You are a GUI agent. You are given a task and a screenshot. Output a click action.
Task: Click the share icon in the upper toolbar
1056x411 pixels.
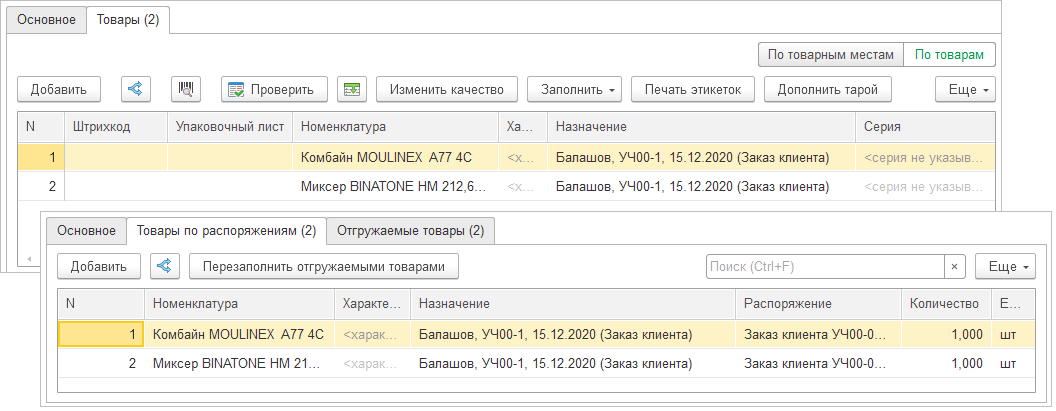(136, 89)
